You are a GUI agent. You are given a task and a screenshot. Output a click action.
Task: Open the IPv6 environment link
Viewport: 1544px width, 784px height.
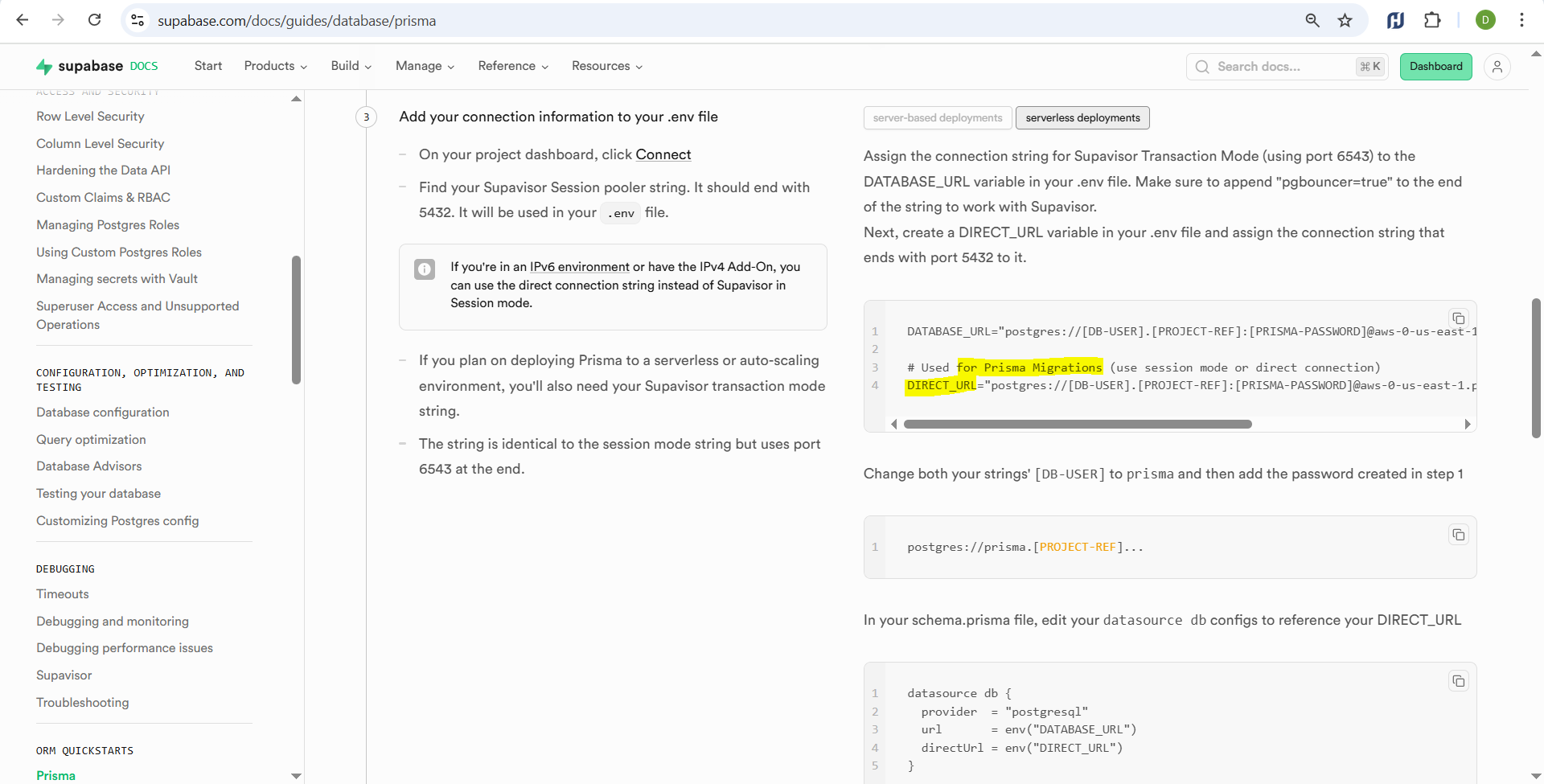point(580,267)
